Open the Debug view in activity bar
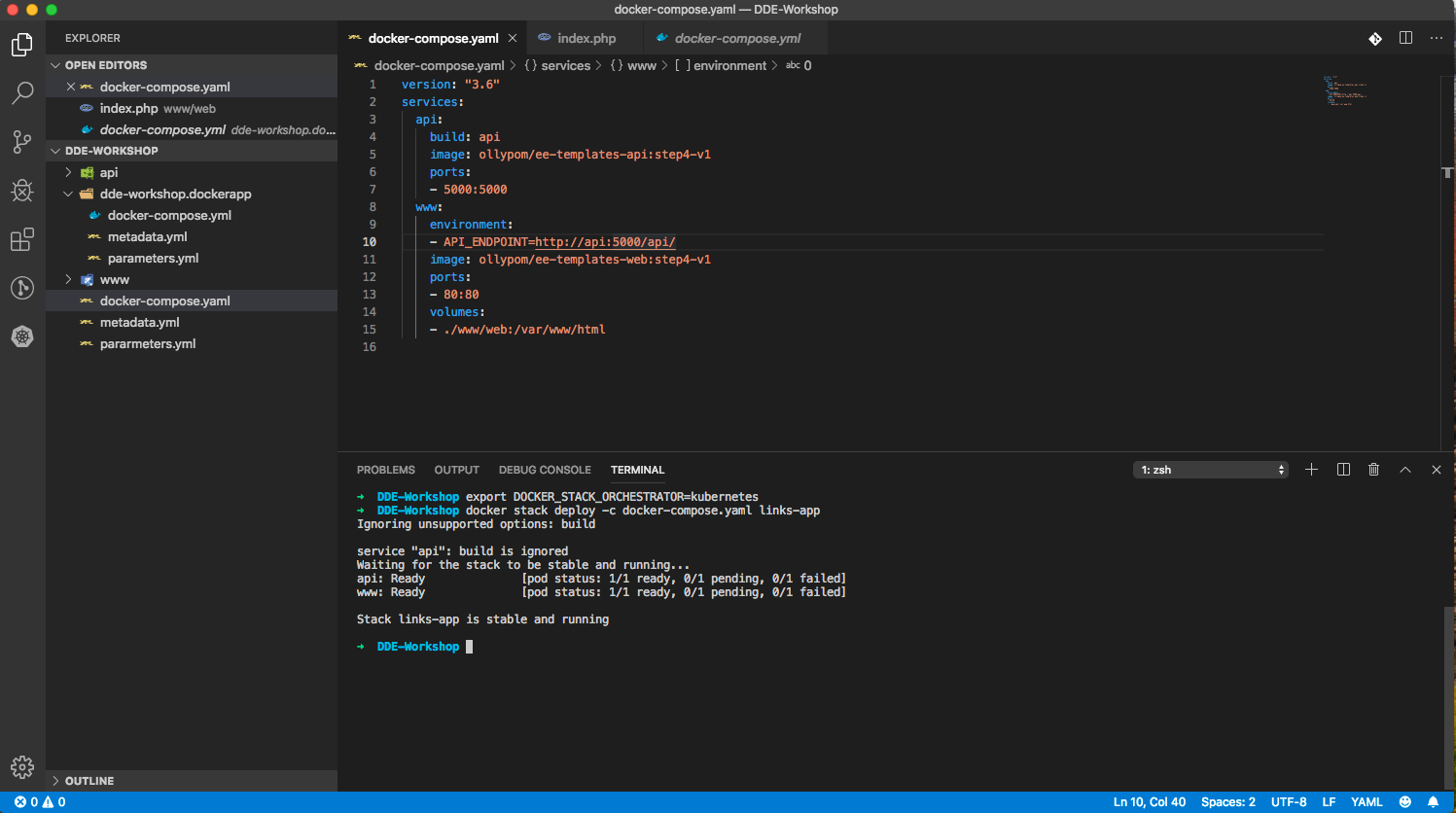Viewport: 1456px width, 813px height. (22, 191)
